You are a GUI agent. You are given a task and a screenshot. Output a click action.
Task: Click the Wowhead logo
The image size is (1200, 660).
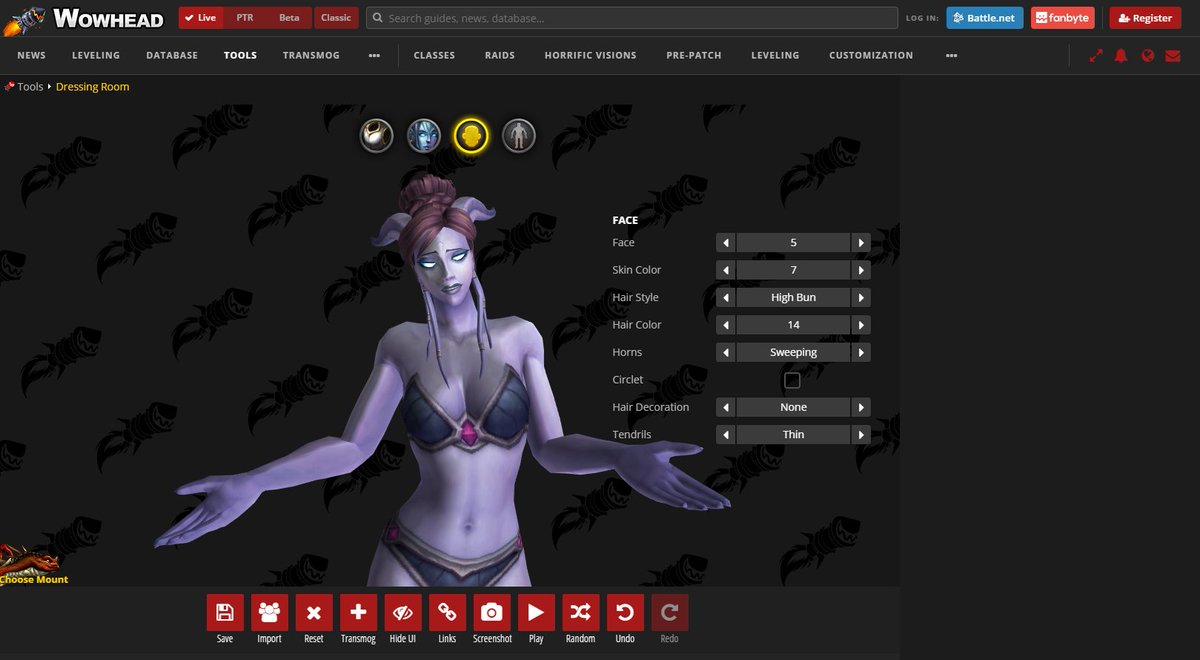pyautogui.click(x=84, y=18)
